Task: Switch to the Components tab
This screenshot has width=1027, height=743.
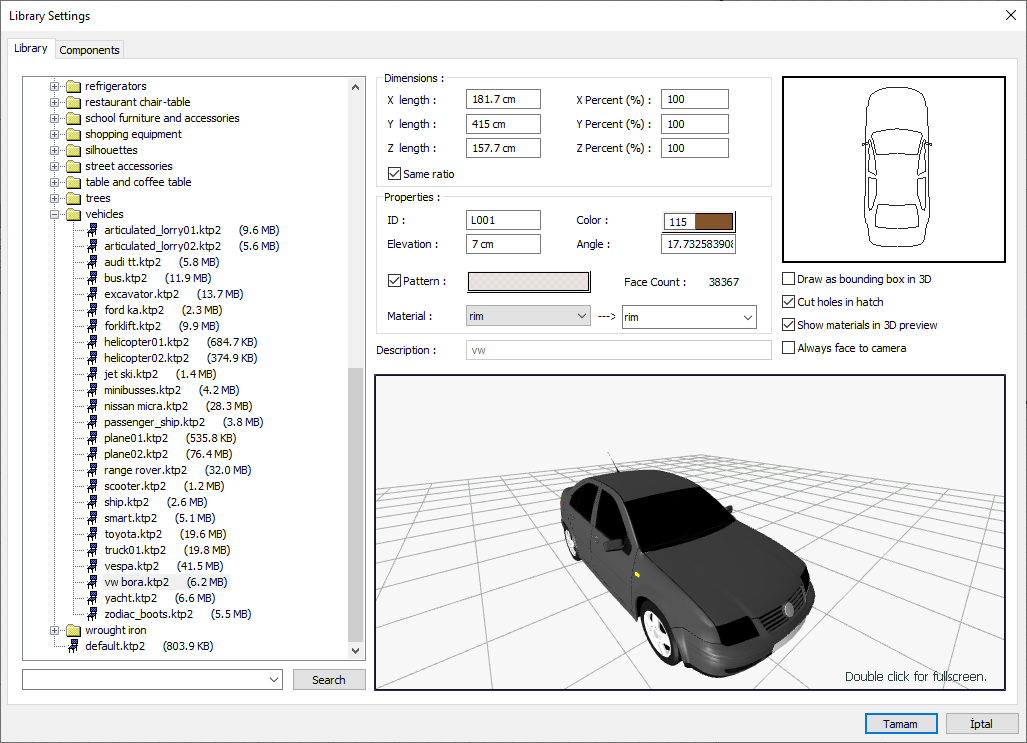Action: (89, 50)
